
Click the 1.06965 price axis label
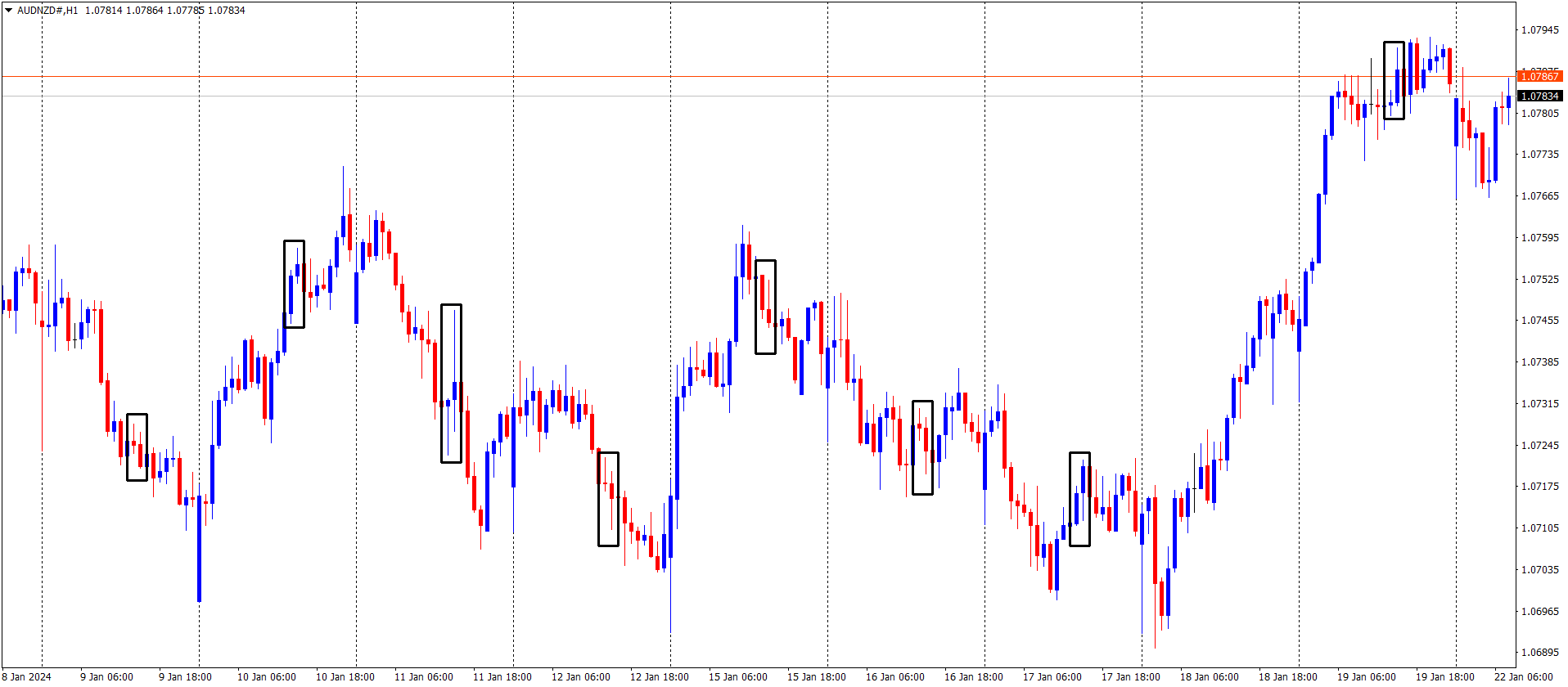tap(1539, 612)
